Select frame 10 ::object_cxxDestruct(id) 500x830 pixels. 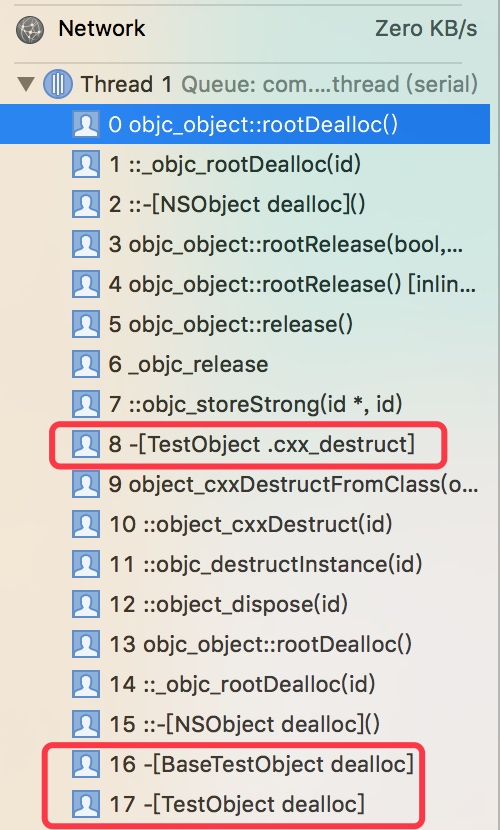coord(245,524)
